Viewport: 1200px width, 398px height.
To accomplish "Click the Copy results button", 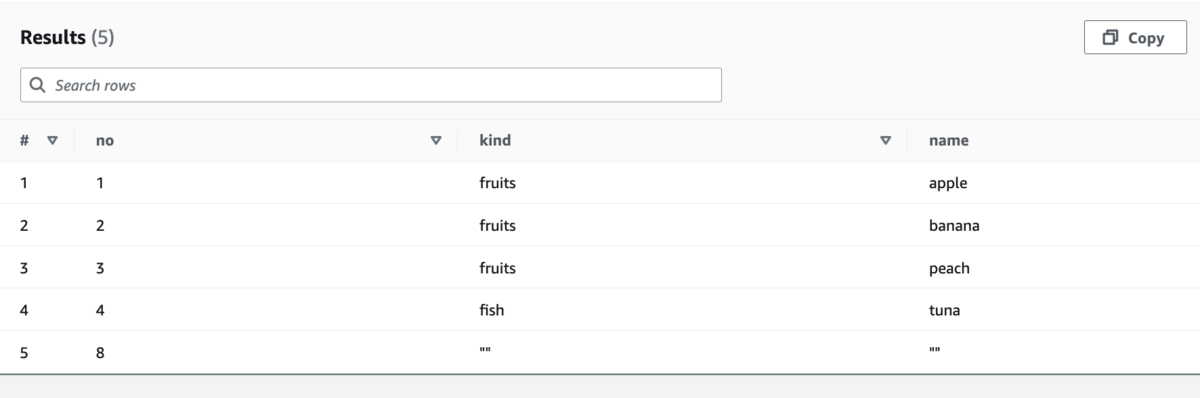I will 1135,38.
